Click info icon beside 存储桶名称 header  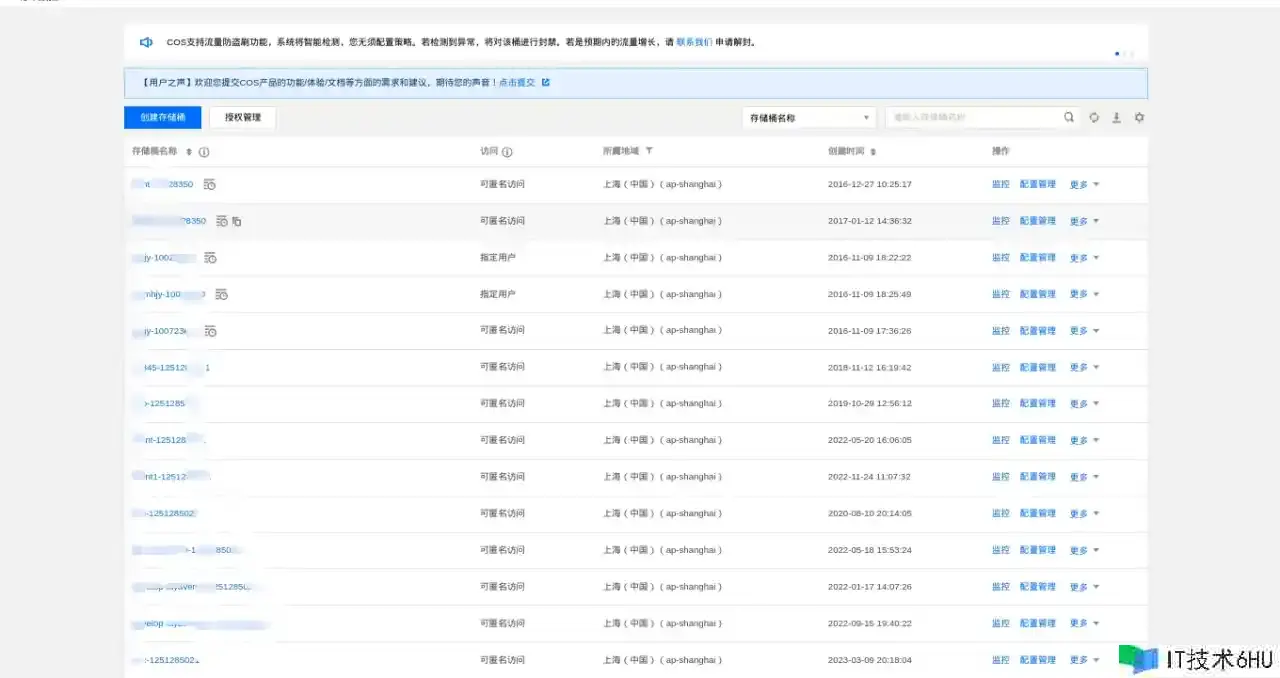(204, 152)
